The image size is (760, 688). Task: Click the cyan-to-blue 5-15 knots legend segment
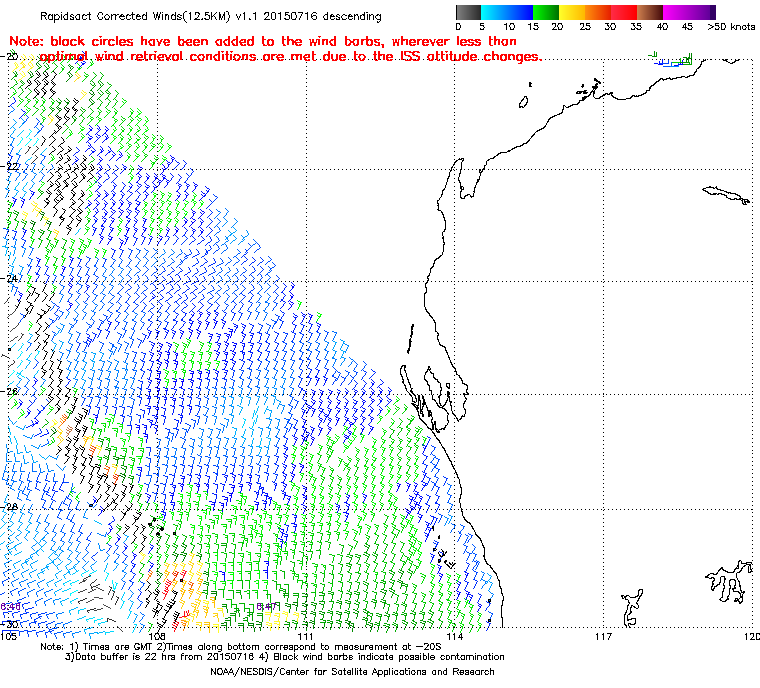pyautogui.click(x=507, y=12)
